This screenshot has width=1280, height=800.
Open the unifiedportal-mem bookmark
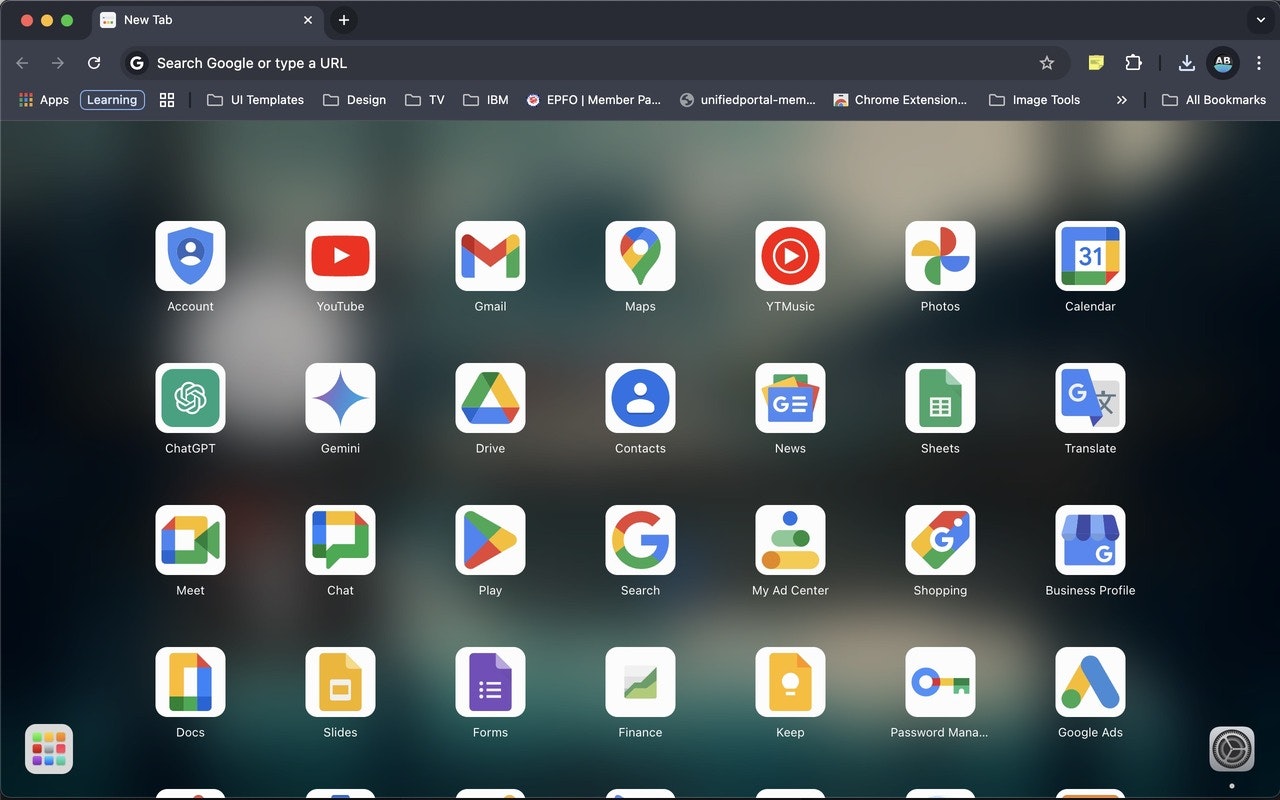pyautogui.click(x=748, y=100)
